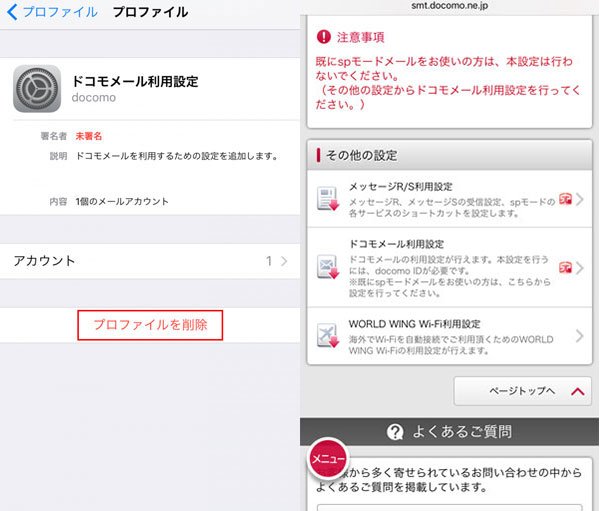Tap the ドコモメール利用設定 envelope download icon

coord(328,267)
